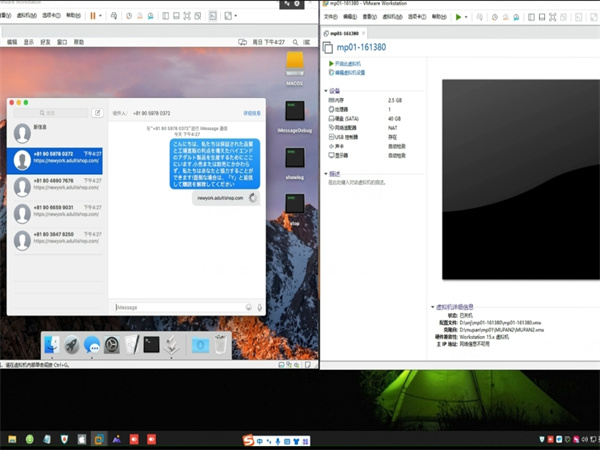Click the emoji picker in message field
Screen dimensions: 600x450
click(x=248, y=307)
